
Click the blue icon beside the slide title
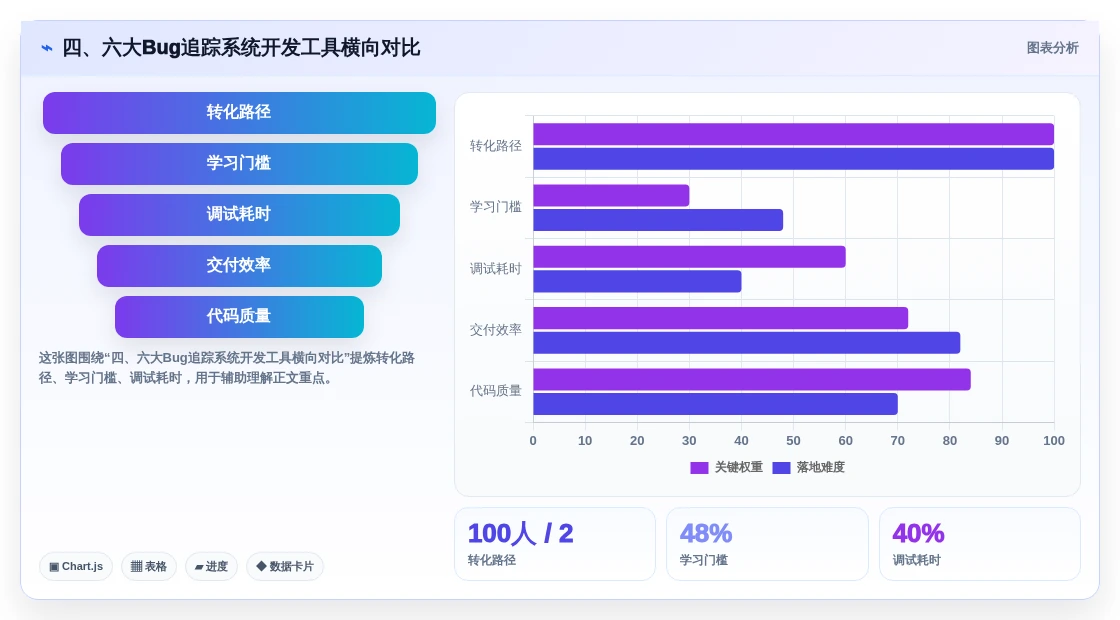coord(47,49)
